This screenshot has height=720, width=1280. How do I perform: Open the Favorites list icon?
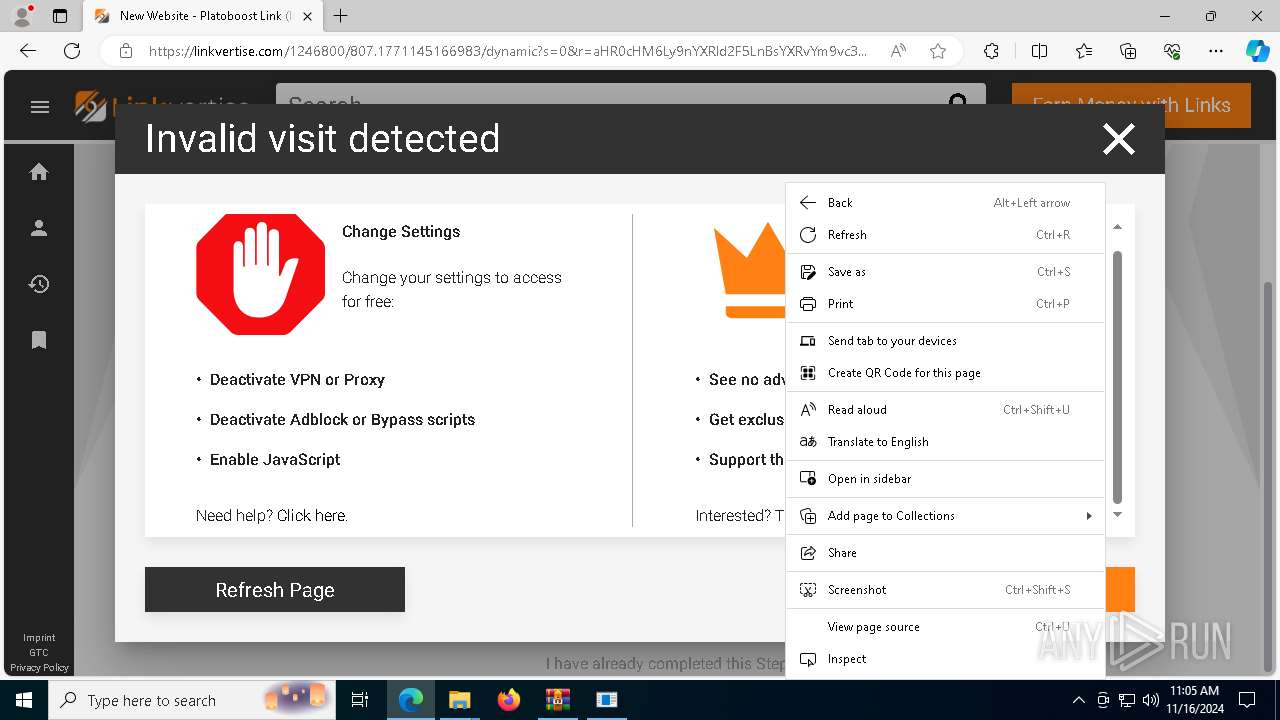tap(1084, 51)
